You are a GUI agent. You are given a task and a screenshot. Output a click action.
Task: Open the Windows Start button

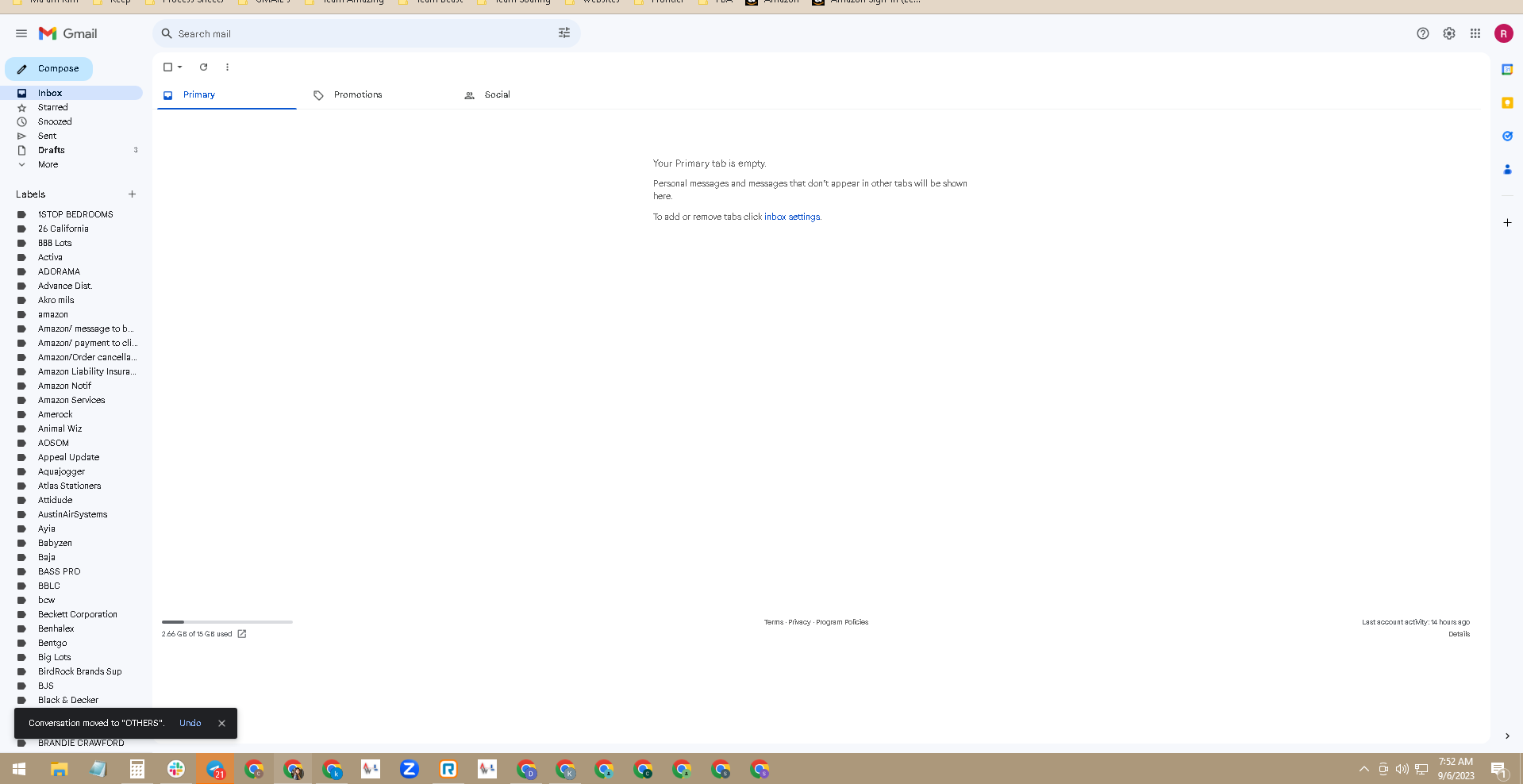coord(19,769)
